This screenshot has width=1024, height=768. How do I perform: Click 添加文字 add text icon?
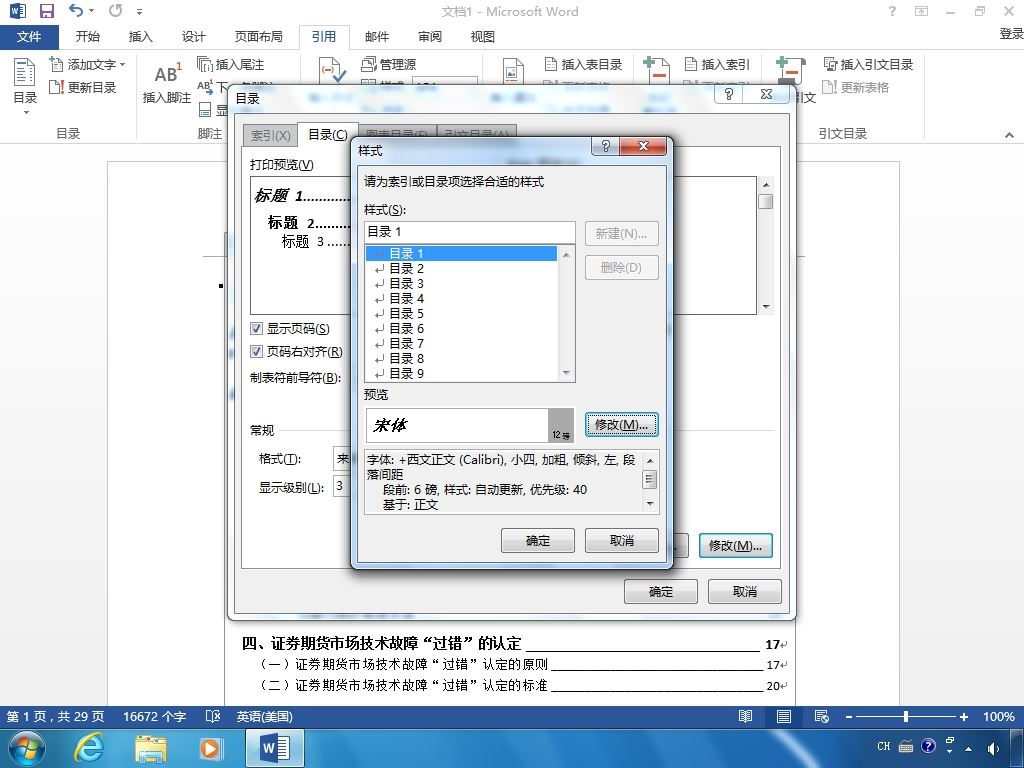56,64
